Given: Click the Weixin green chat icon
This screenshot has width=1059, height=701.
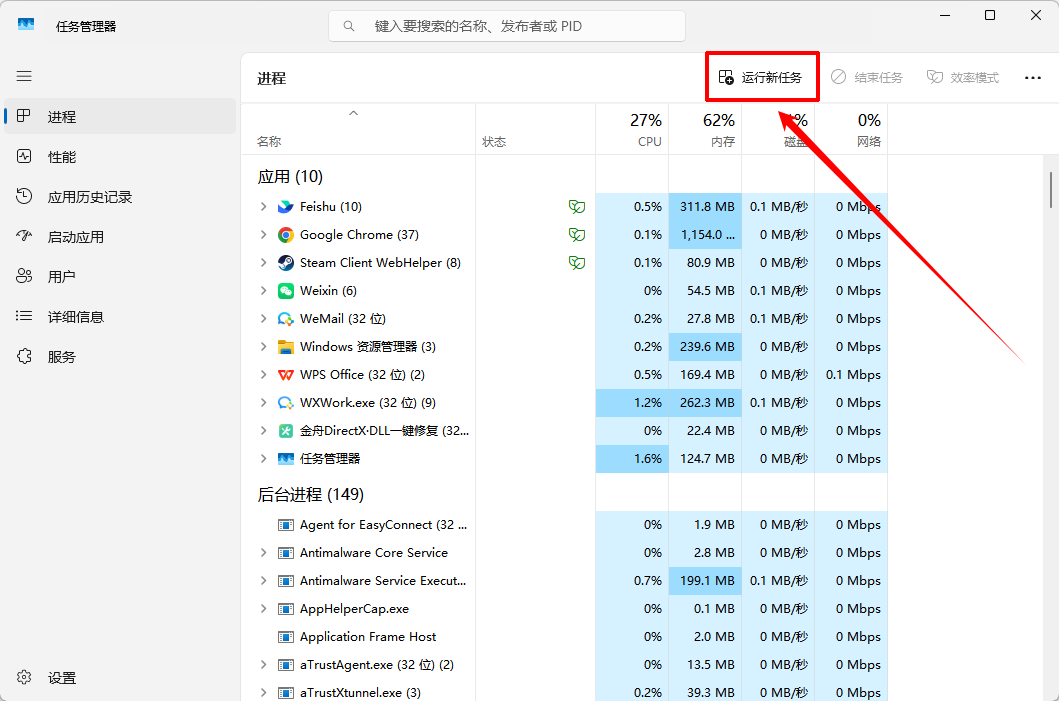Looking at the screenshot, I should pos(286,291).
